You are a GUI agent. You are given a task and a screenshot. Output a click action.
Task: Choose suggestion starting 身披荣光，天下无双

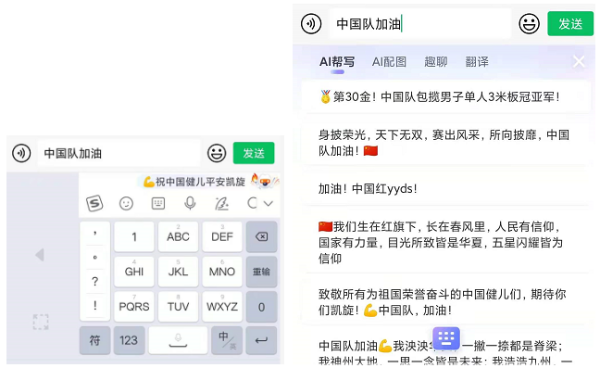coord(446,143)
